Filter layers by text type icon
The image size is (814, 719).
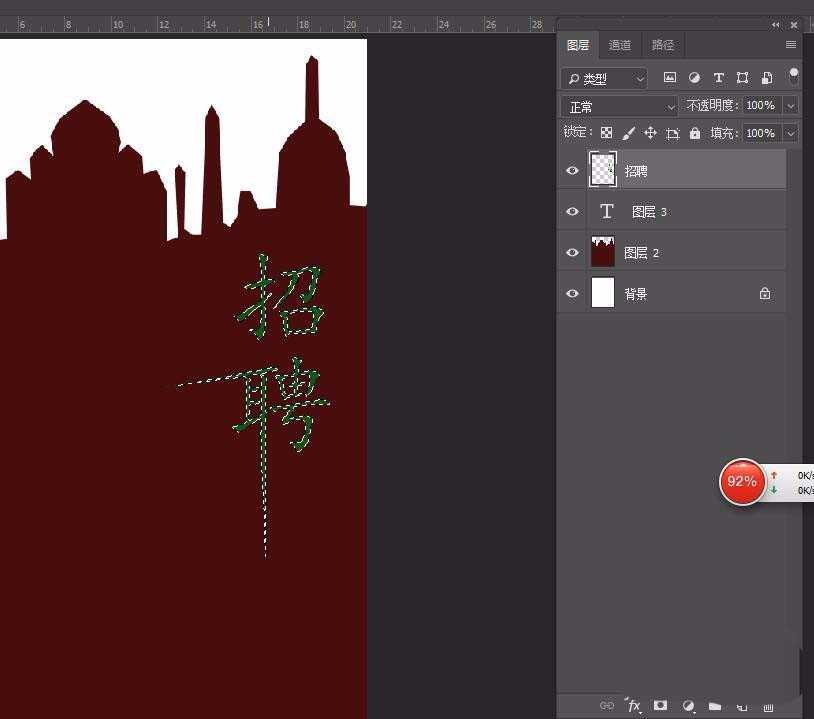(x=718, y=78)
